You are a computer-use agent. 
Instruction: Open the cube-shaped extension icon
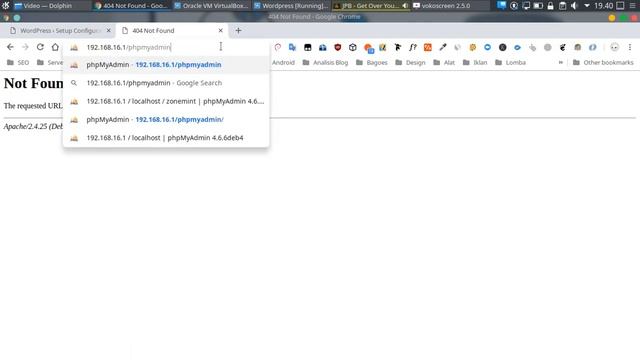click(353, 47)
